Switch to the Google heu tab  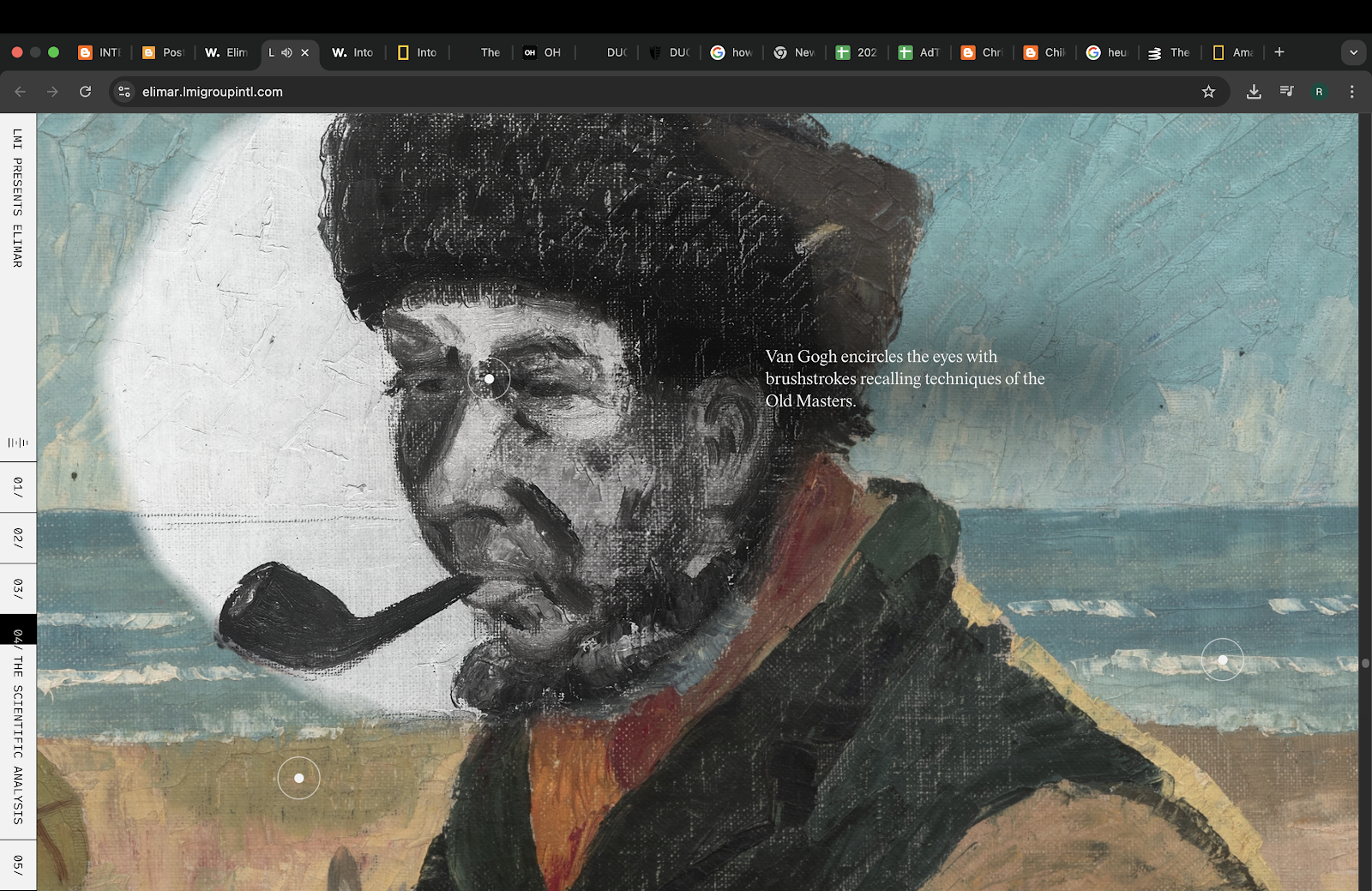point(1107,52)
